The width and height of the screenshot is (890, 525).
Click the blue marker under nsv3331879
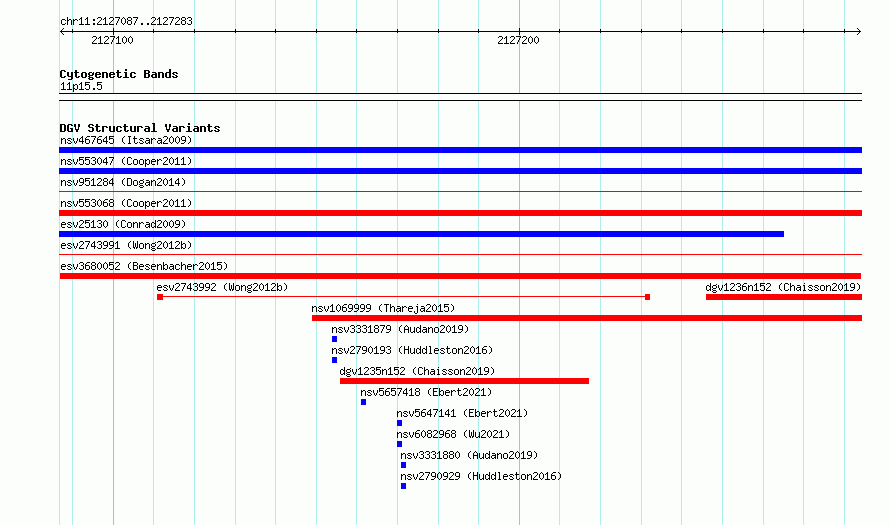334,339
